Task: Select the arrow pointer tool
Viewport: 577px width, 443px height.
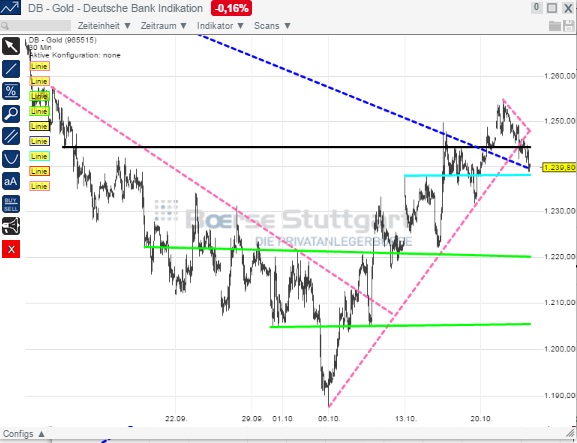Action: (x=11, y=46)
